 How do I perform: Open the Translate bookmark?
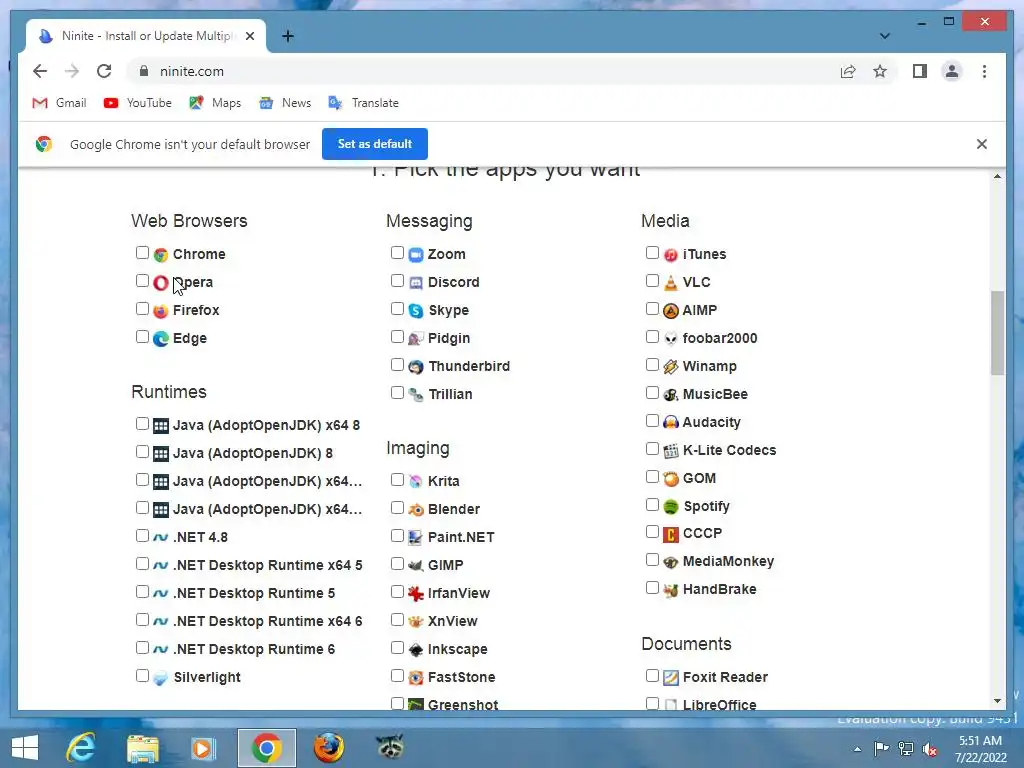[363, 103]
